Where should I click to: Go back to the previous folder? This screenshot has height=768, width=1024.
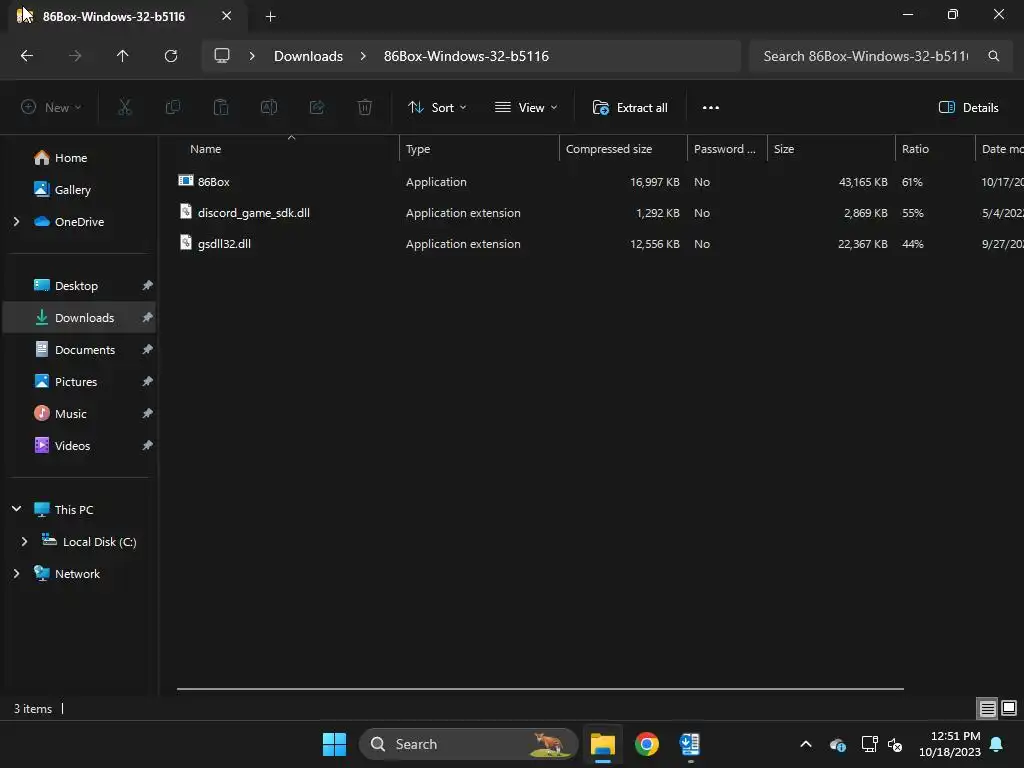pos(27,56)
